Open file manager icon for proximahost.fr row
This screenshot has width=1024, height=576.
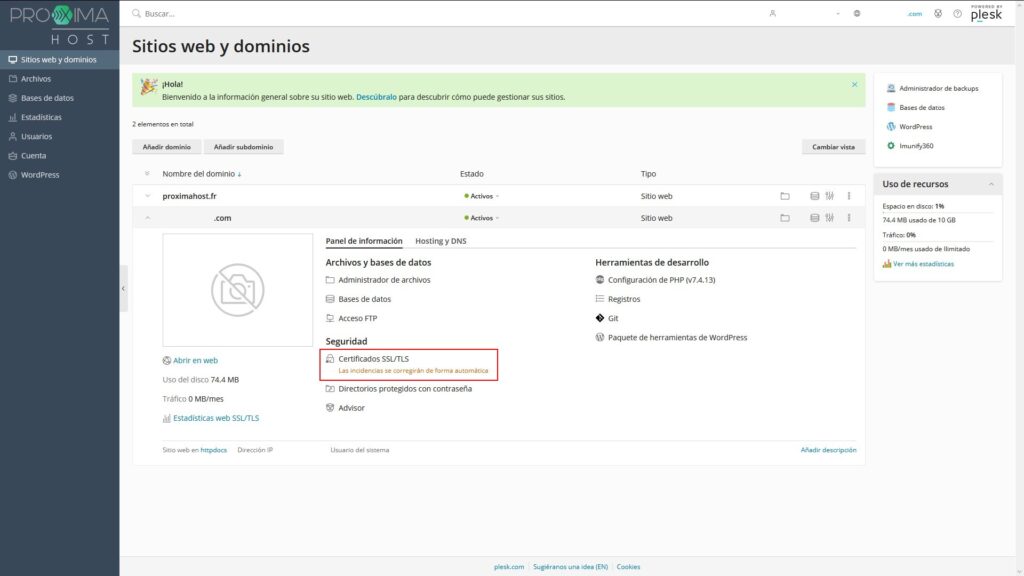tap(785, 196)
